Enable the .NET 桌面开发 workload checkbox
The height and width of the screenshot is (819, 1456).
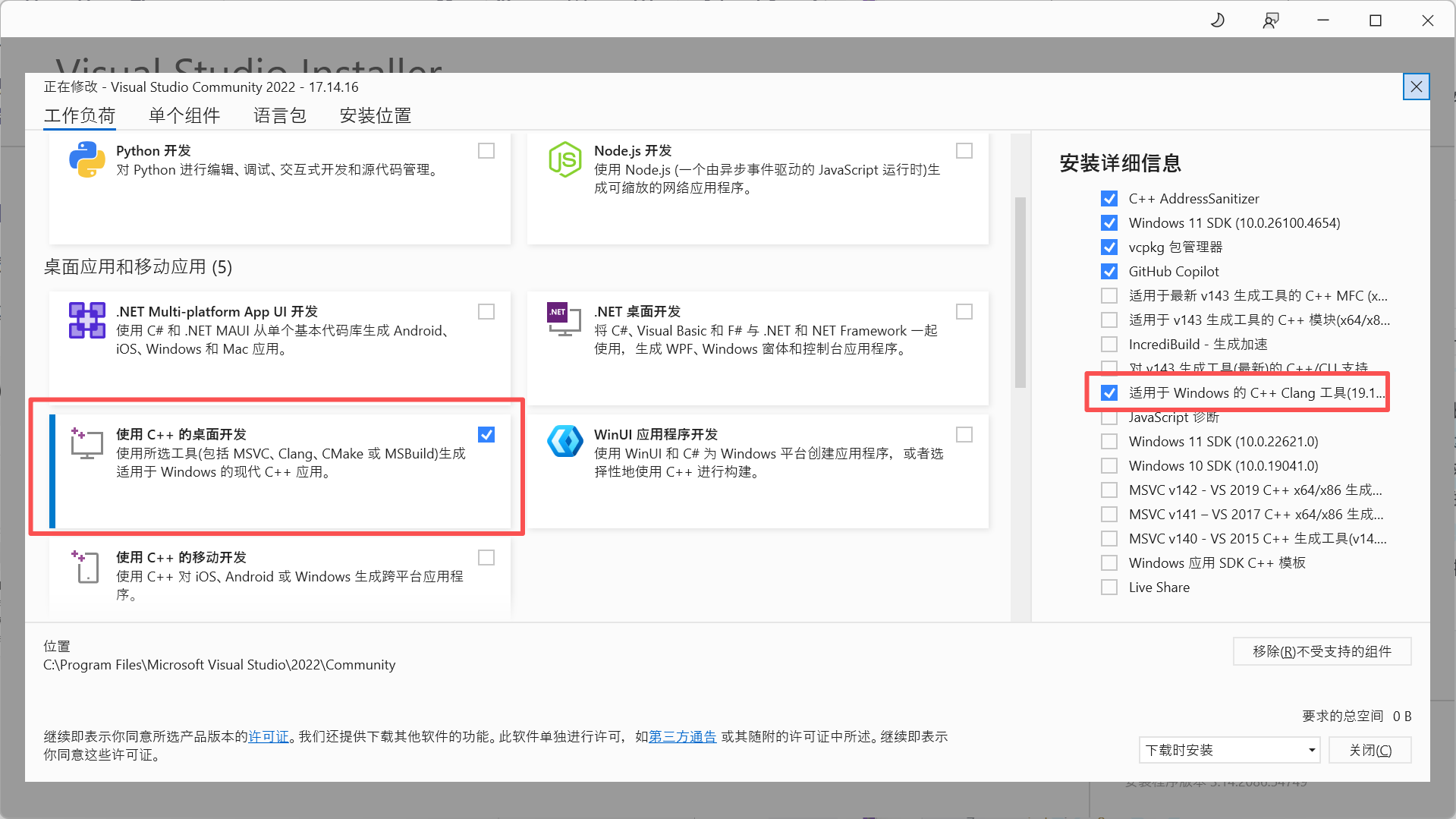pos(964,312)
